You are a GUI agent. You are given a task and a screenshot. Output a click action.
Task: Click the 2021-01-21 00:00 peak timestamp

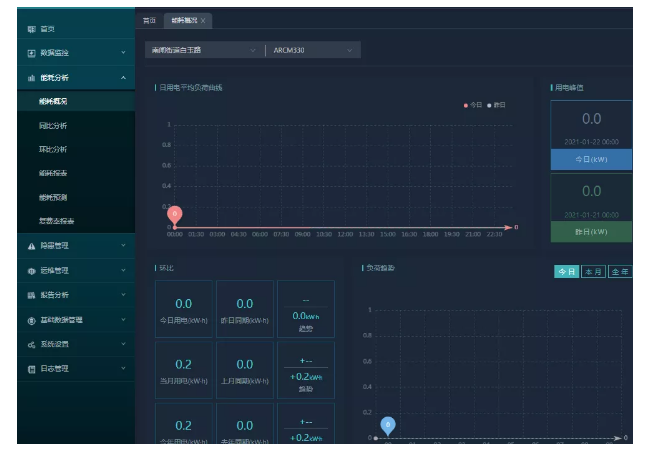tap(591, 215)
